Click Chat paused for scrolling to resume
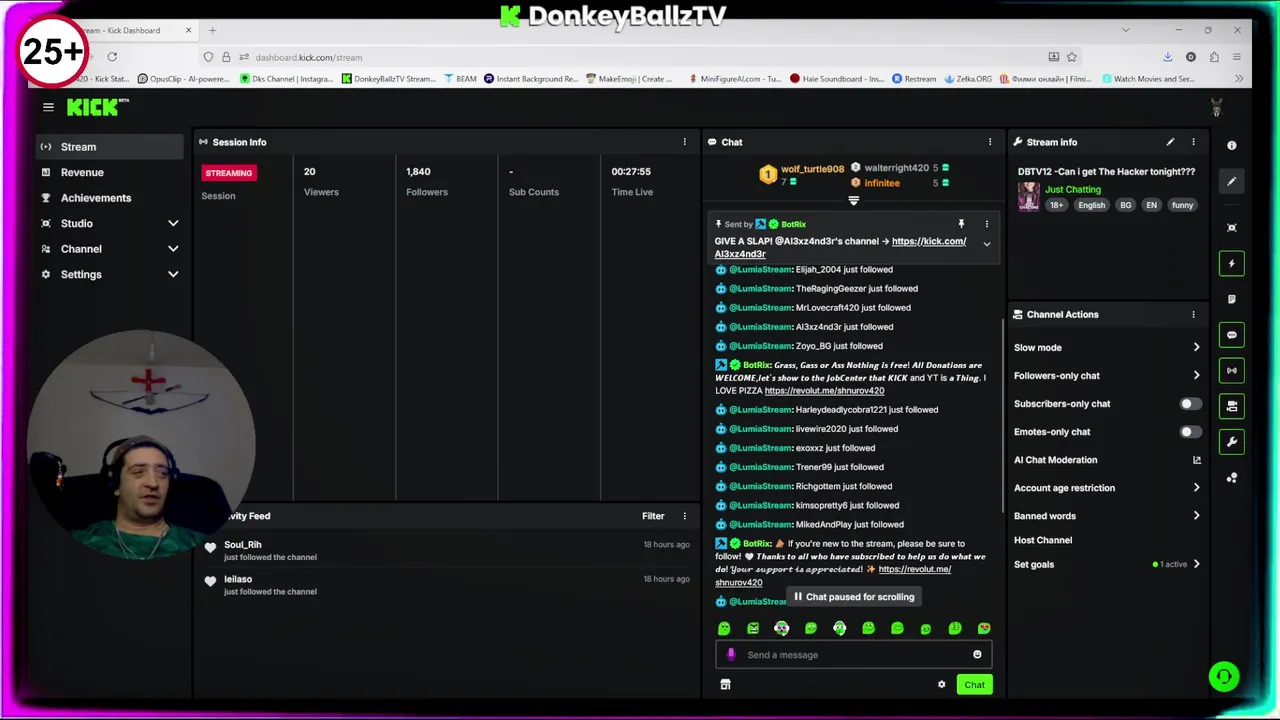The height and width of the screenshot is (720, 1280). (x=854, y=597)
